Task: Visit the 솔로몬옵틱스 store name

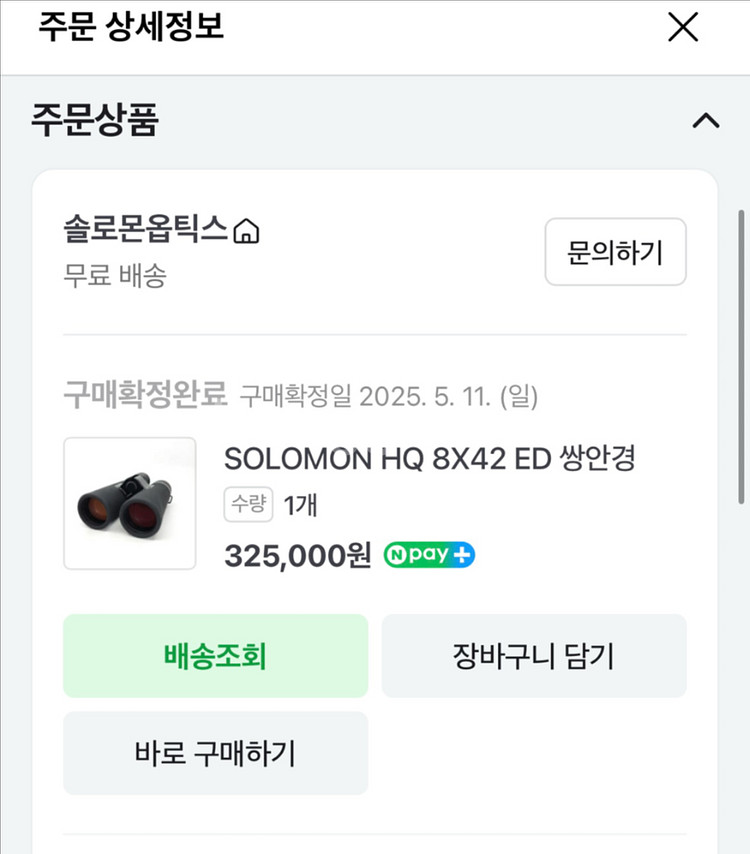Action: pos(146,231)
